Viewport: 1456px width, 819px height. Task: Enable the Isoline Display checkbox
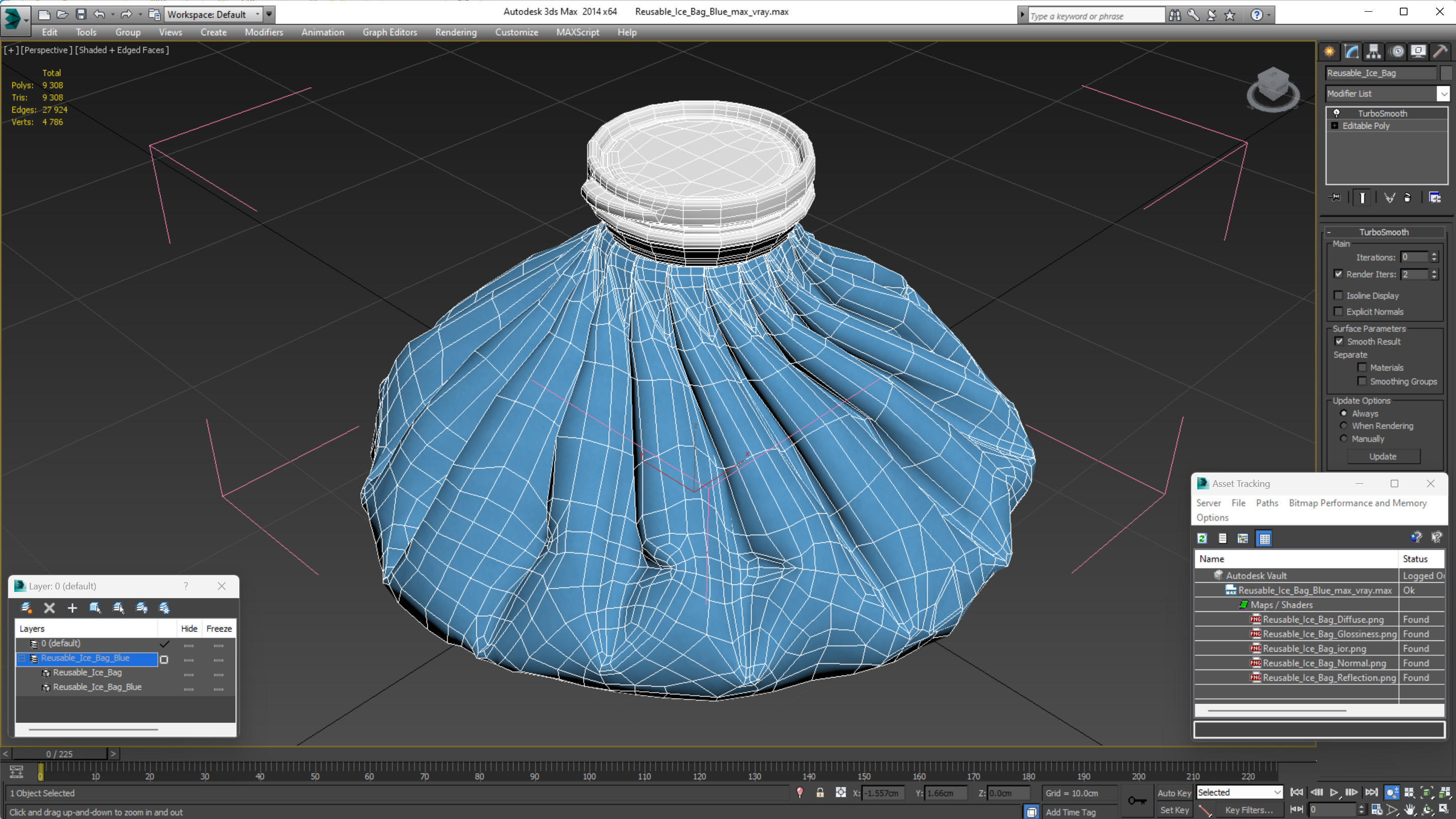1339,295
